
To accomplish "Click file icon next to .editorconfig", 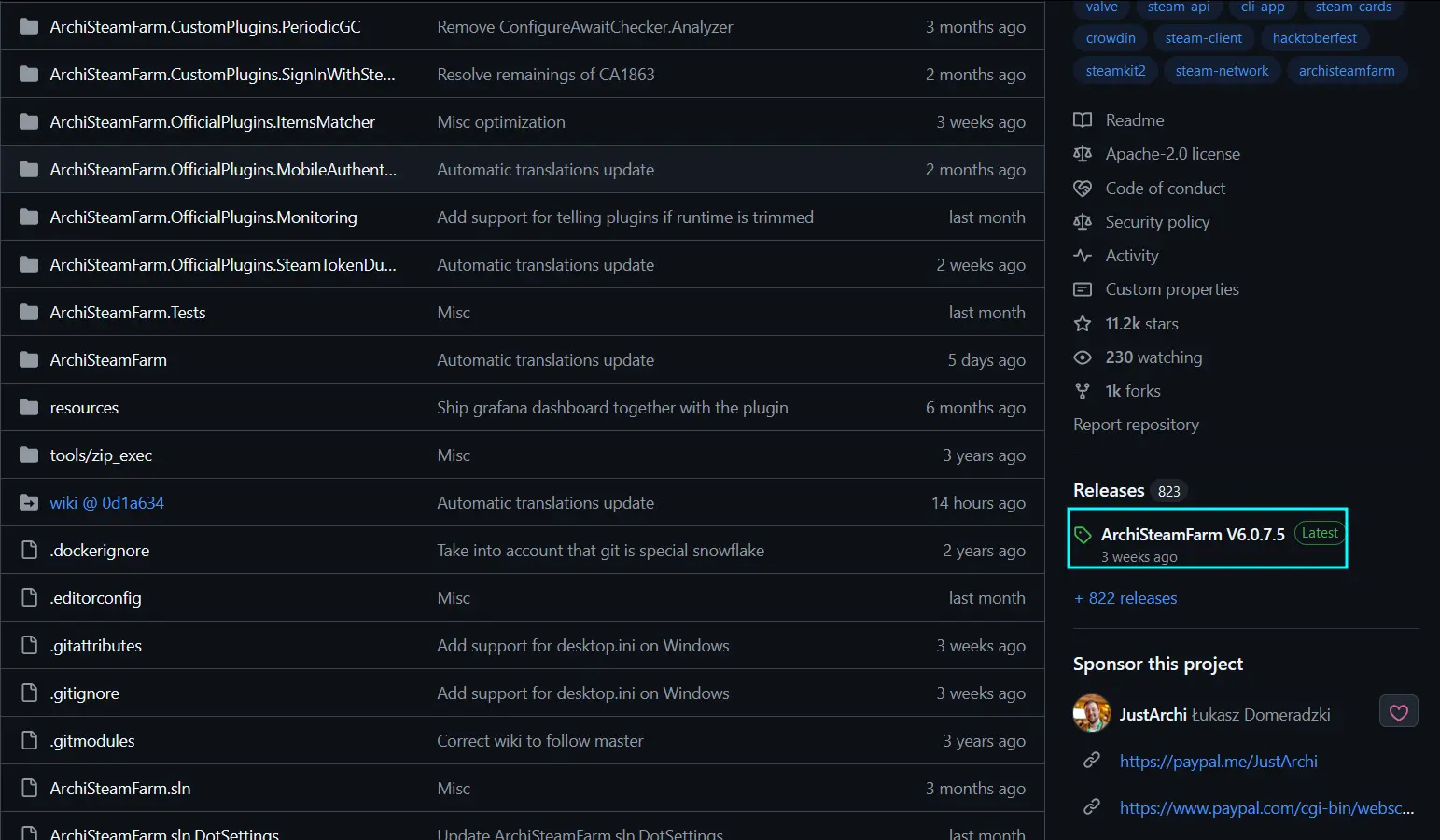I will [29, 598].
